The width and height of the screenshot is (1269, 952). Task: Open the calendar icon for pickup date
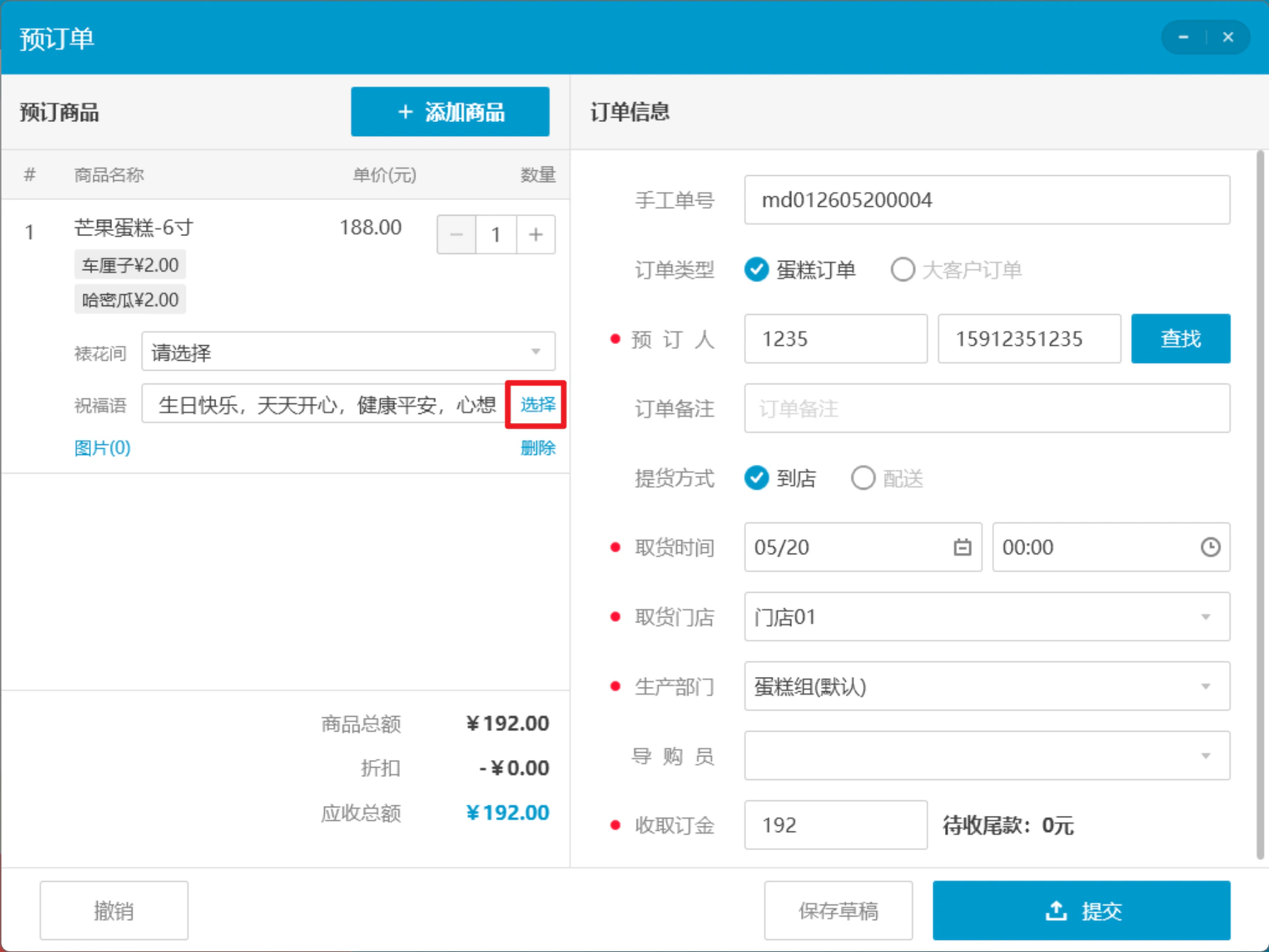coord(962,547)
